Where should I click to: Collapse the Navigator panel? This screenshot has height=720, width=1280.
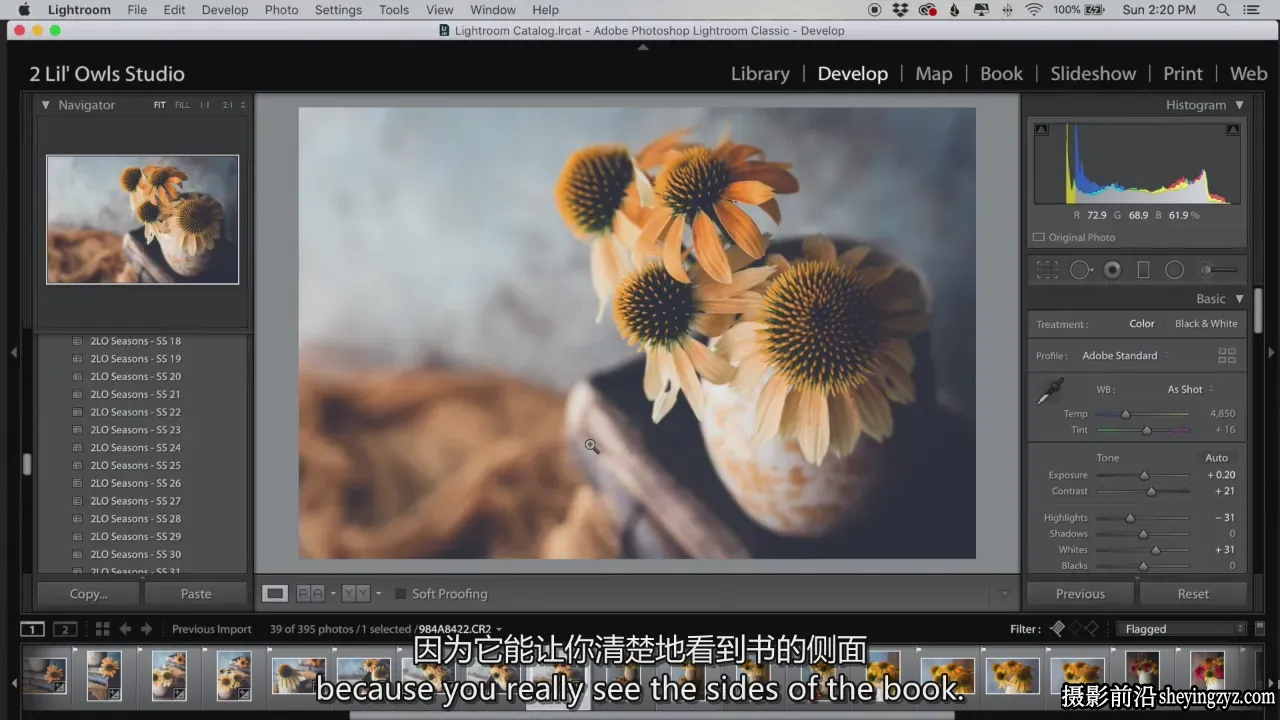[45, 105]
